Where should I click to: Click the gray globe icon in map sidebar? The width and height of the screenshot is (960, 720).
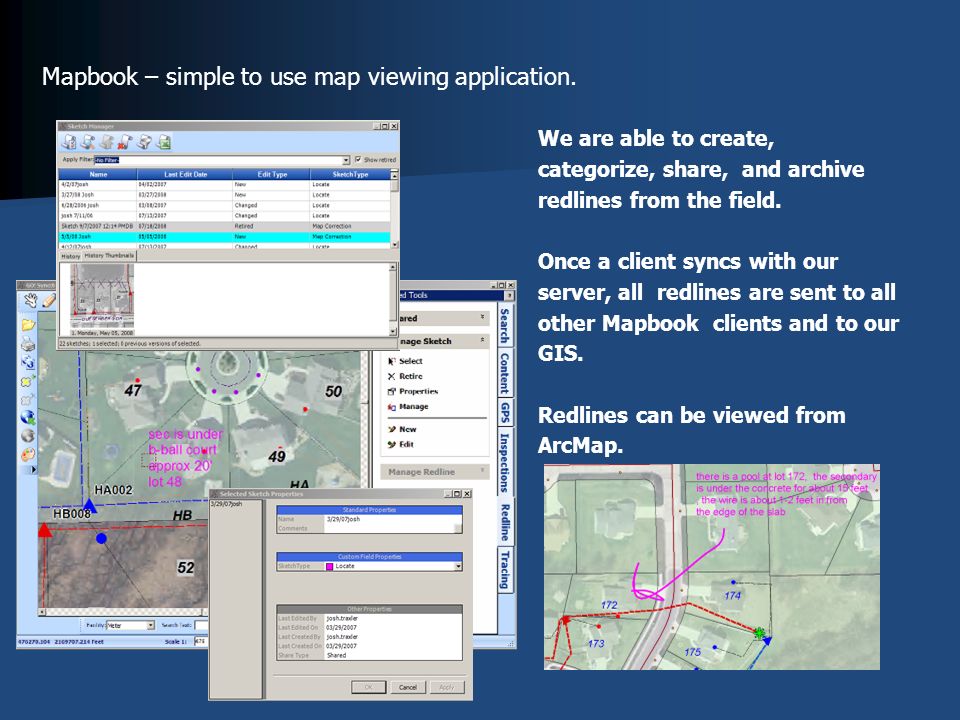(28, 436)
